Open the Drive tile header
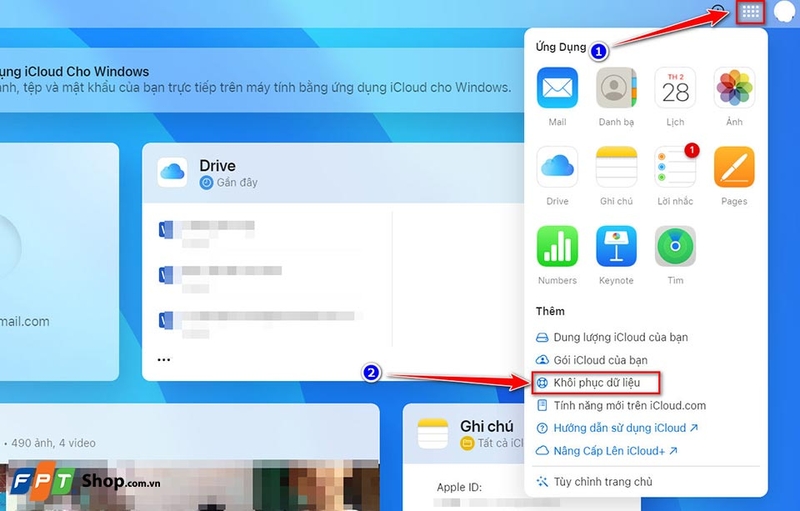 333,173
